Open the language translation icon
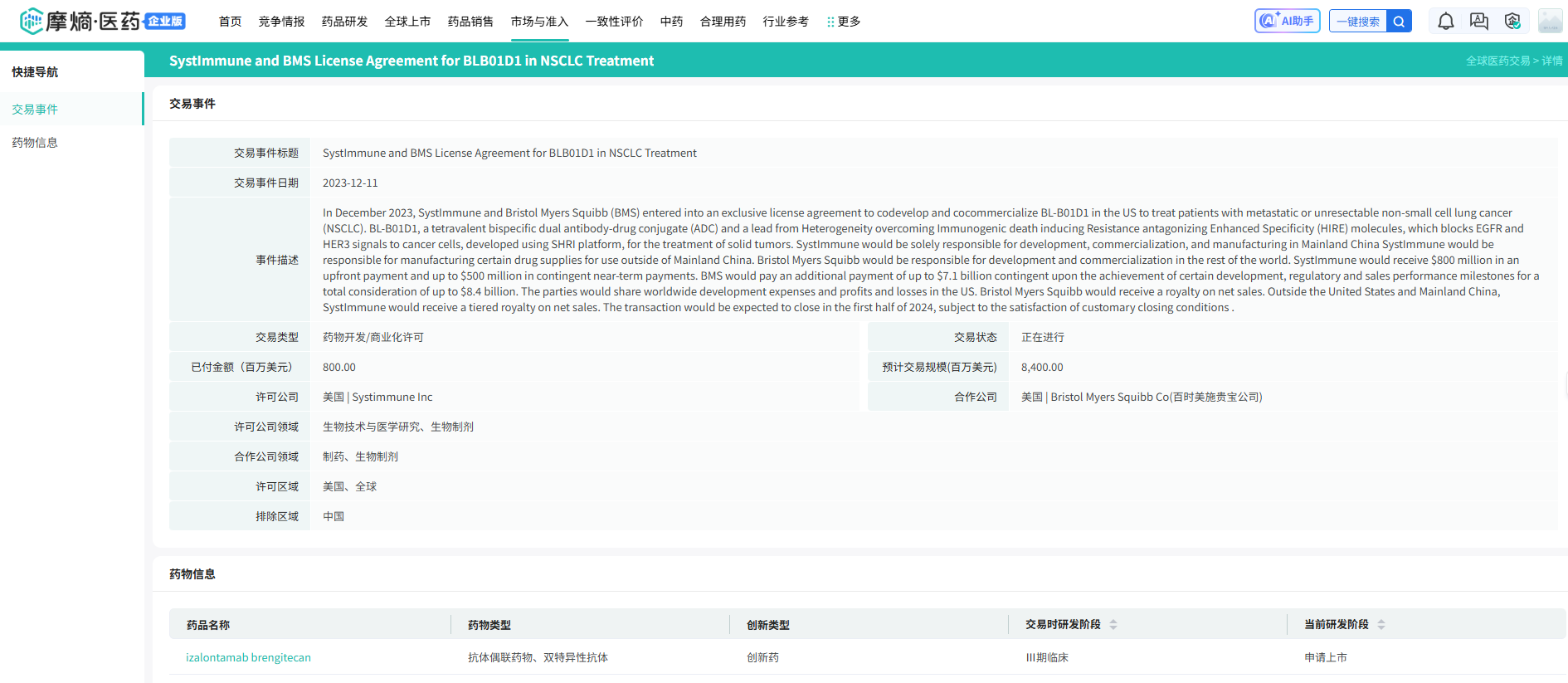 click(x=1478, y=22)
